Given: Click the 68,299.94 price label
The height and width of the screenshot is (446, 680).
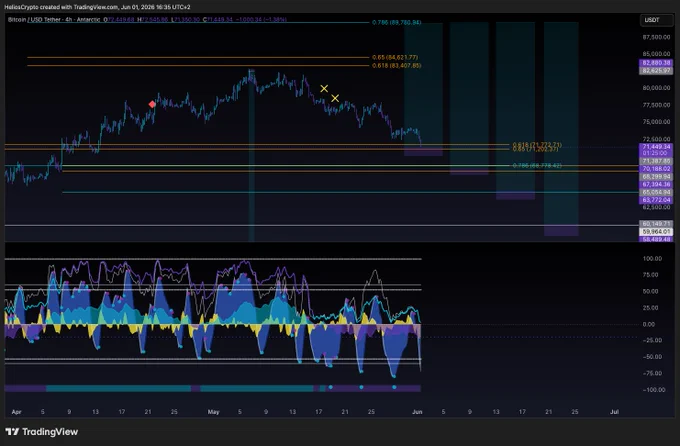Looking at the screenshot, I should [x=656, y=177].
